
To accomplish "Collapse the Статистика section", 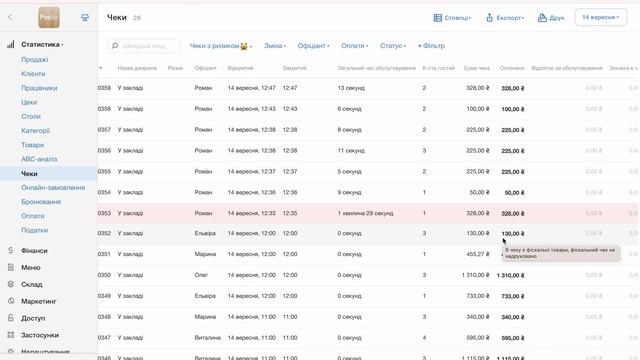I will [42, 44].
